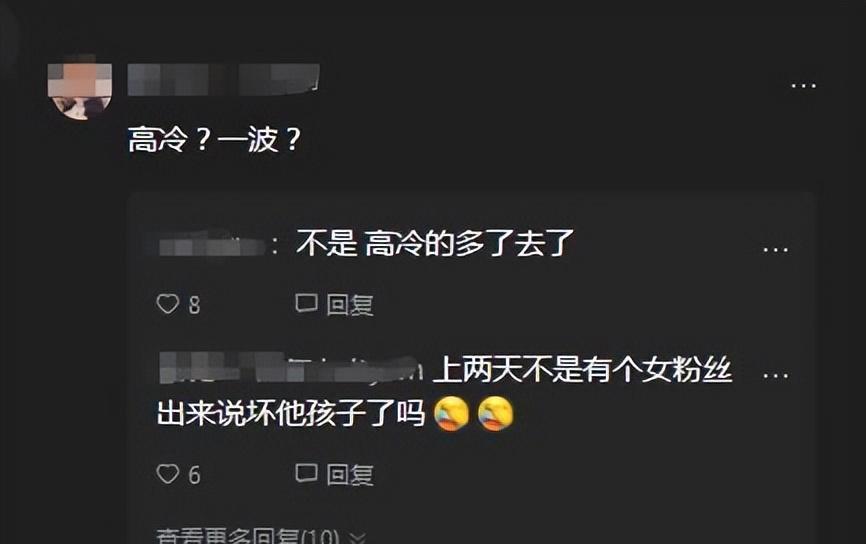Screen dimensions: 866x544
Task: Click the speech bubble icon under the 8-like reply
Action: coord(307,303)
